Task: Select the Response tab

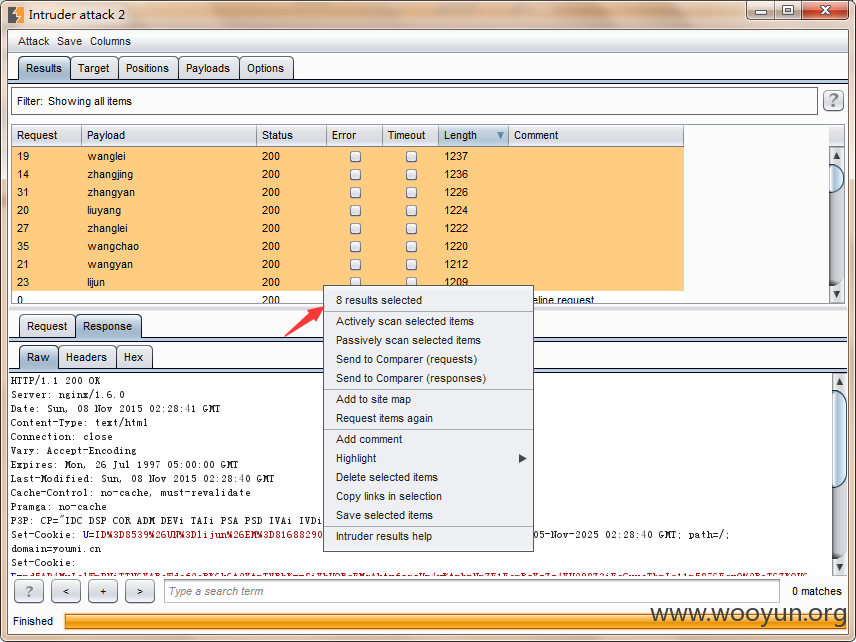Action: [x=108, y=326]
